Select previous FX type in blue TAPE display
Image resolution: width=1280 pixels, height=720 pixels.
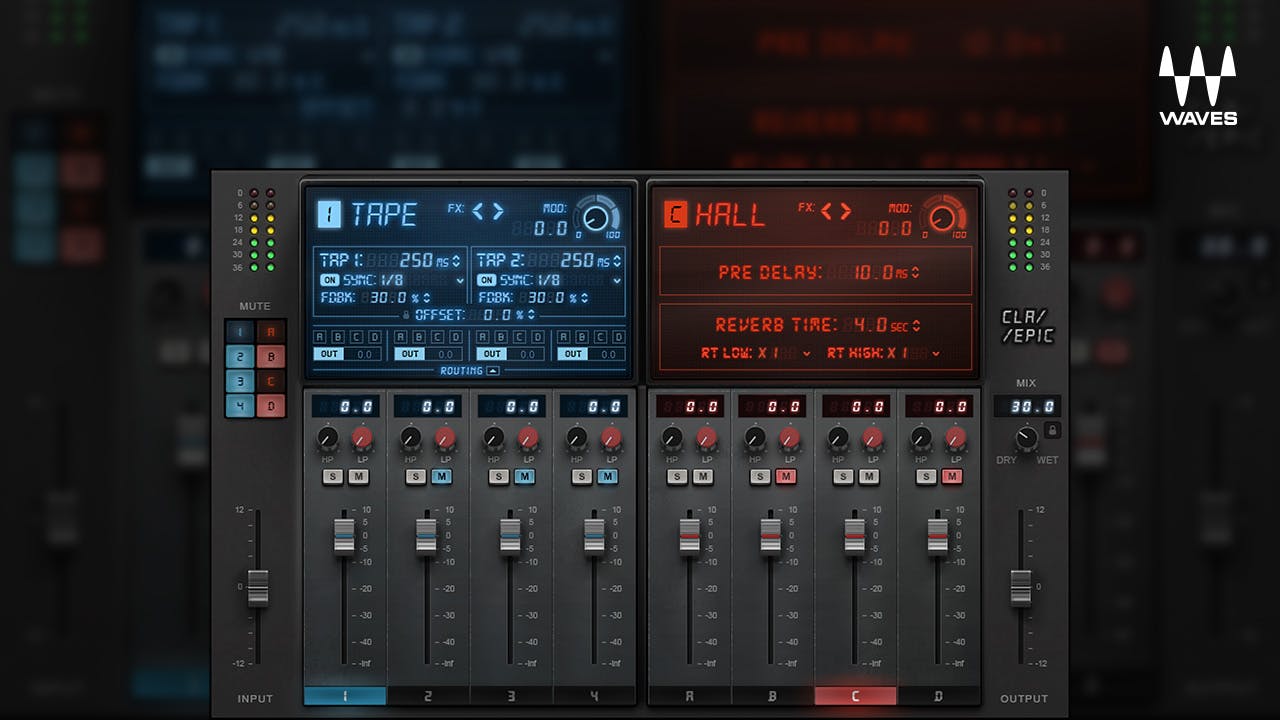click(x=478, y=211)
